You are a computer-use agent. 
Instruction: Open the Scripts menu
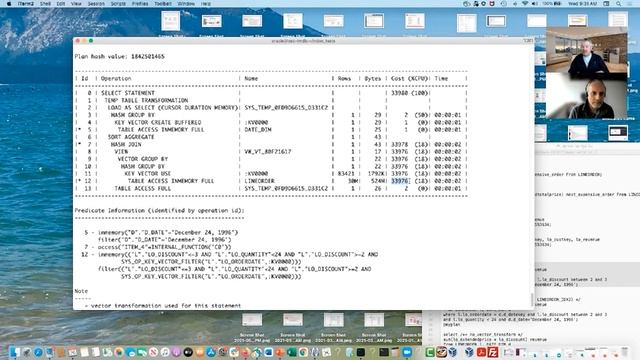[x=118, y=3]
